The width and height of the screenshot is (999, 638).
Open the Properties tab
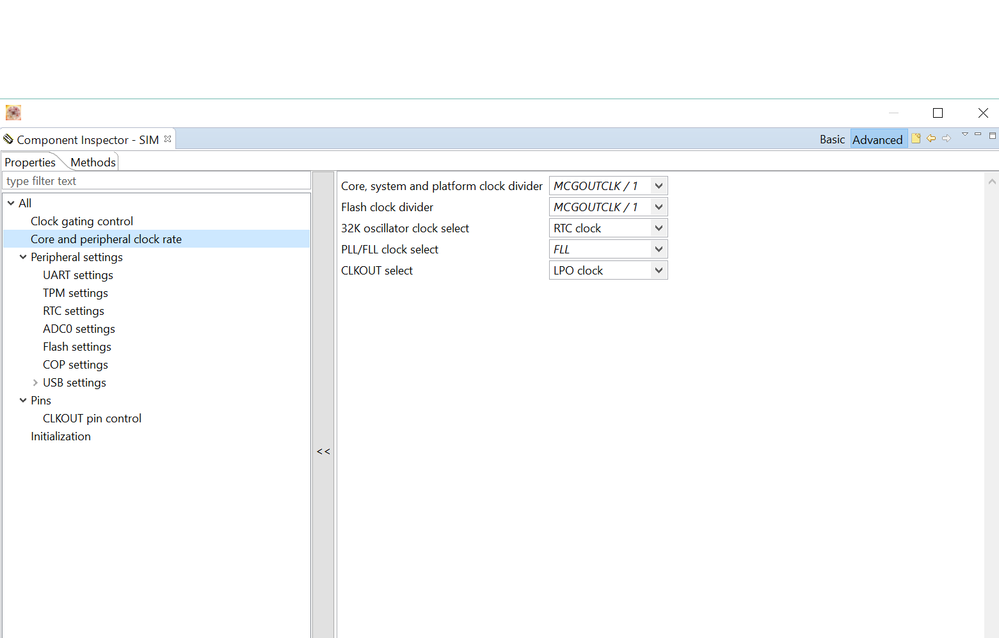tap(30, 162)
